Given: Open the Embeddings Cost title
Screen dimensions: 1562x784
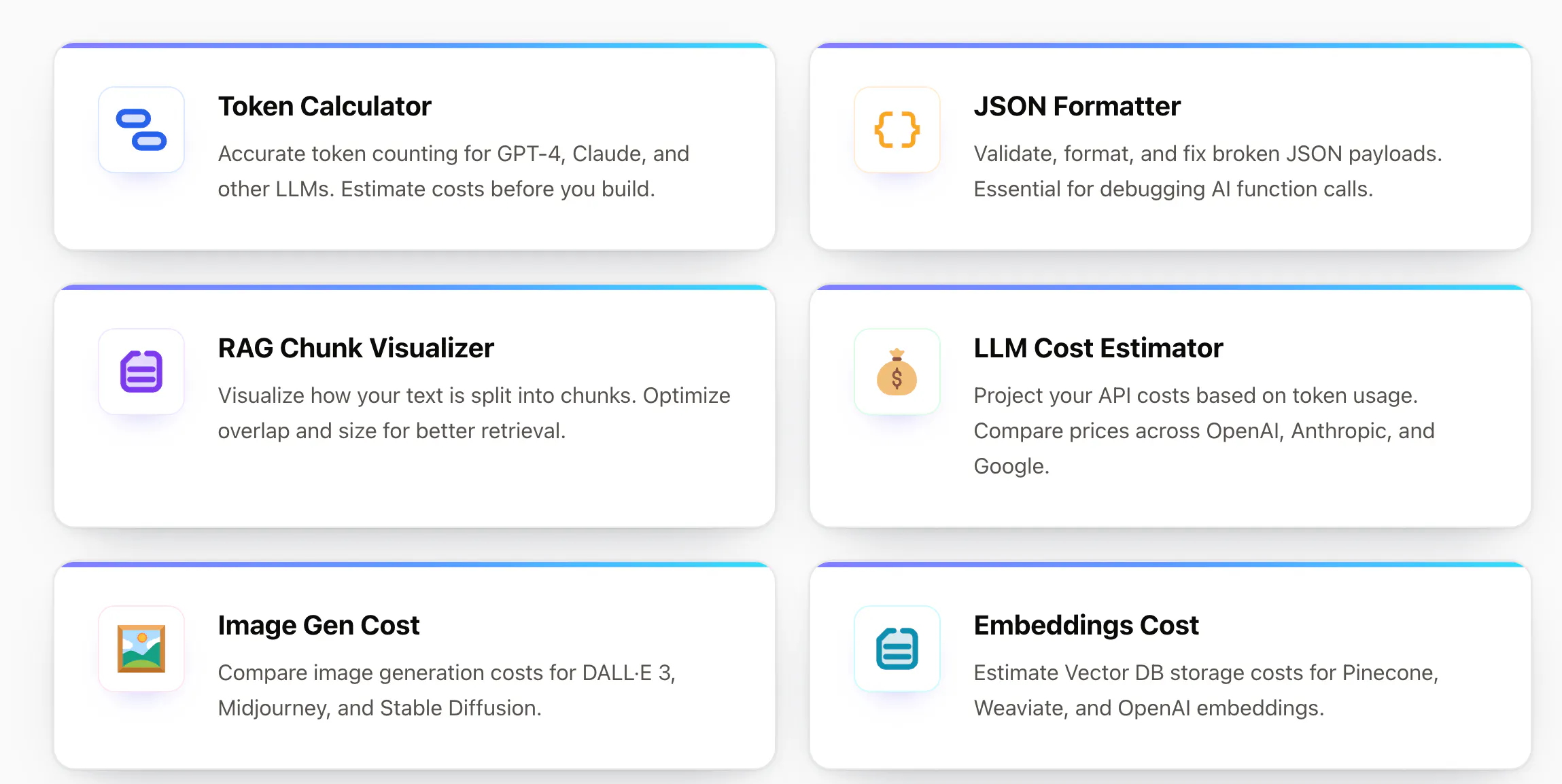Looking at the screenshot, I should tap(1086, 625).
